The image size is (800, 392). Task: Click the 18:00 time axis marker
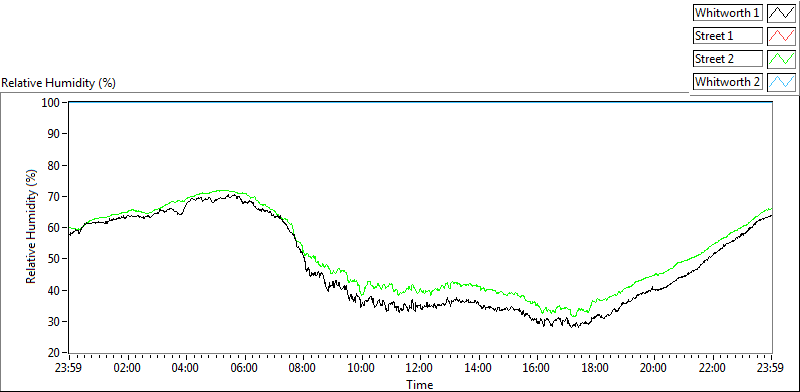tap(595, 368)
